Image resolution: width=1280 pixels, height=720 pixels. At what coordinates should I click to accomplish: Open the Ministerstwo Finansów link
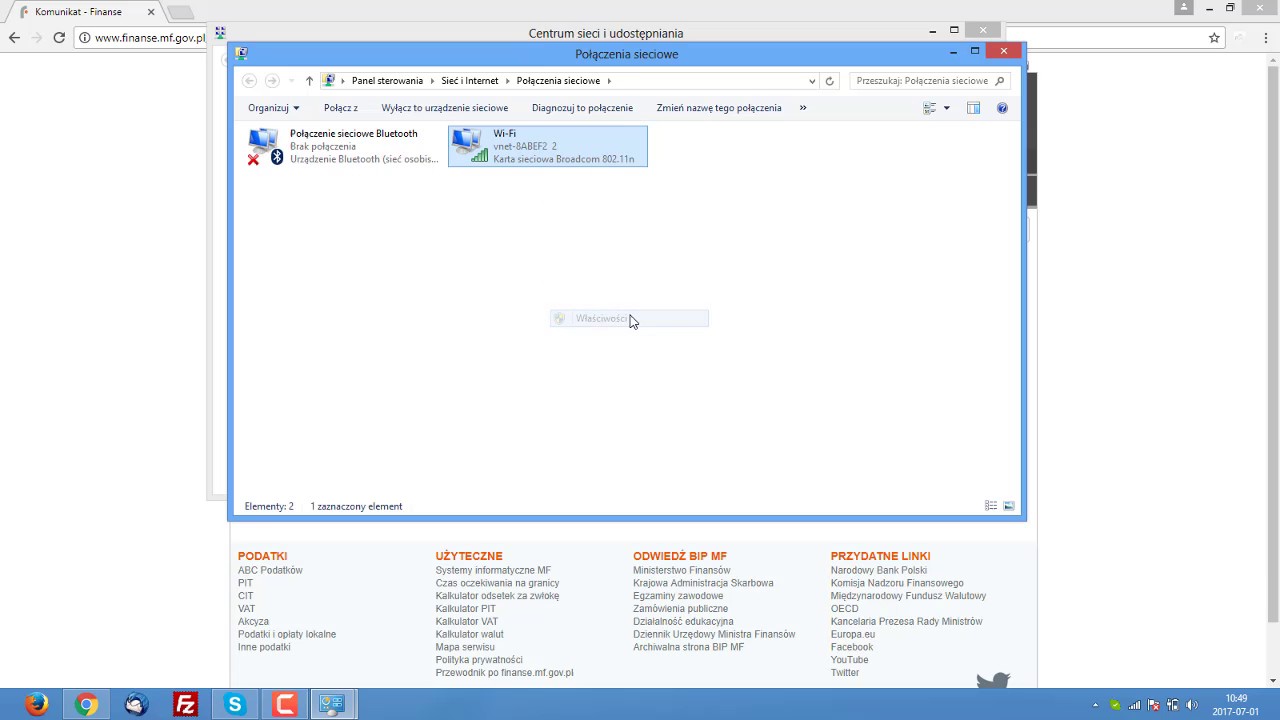pos(682,570)
